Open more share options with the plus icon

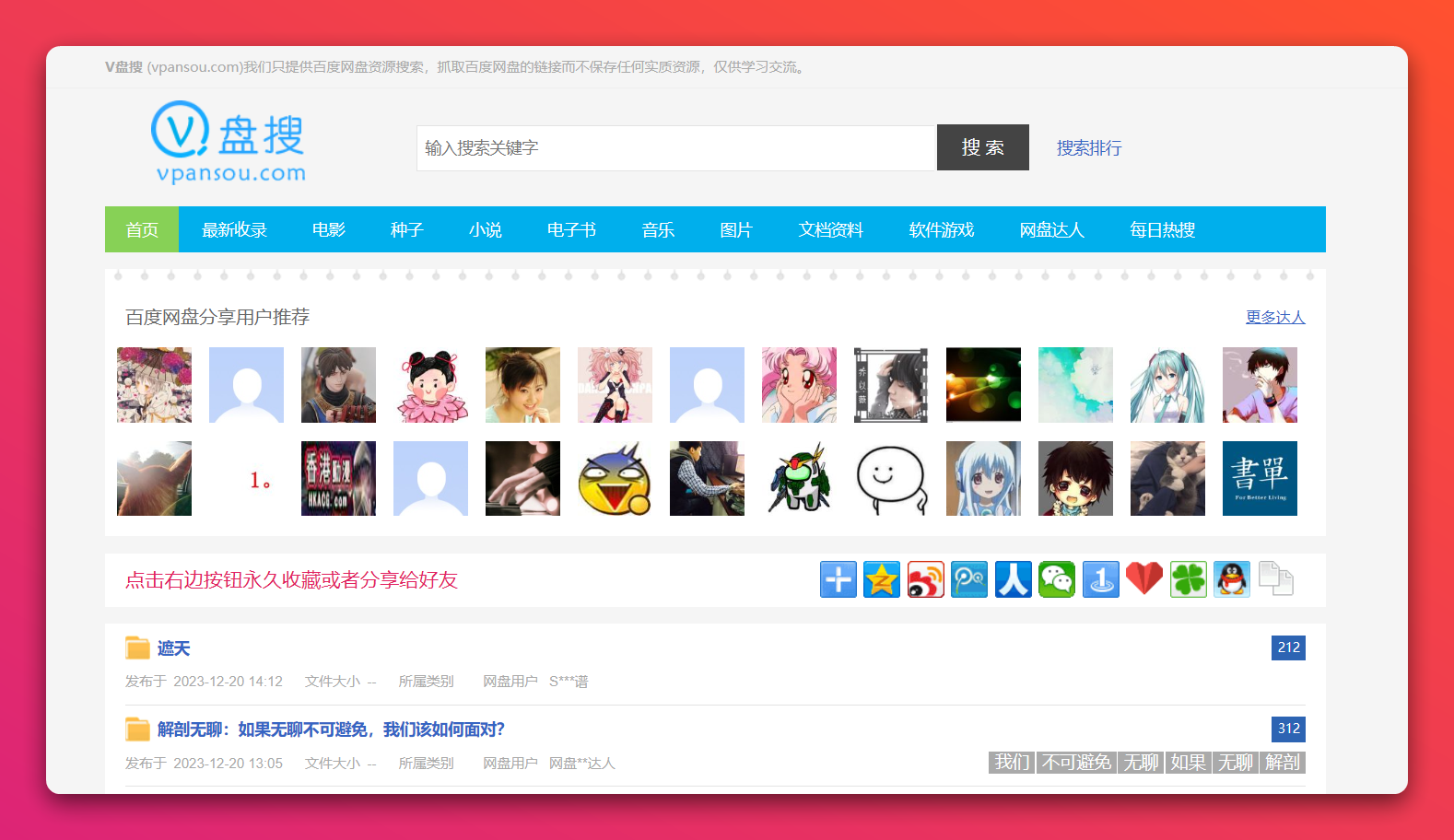tap(838, 580)
